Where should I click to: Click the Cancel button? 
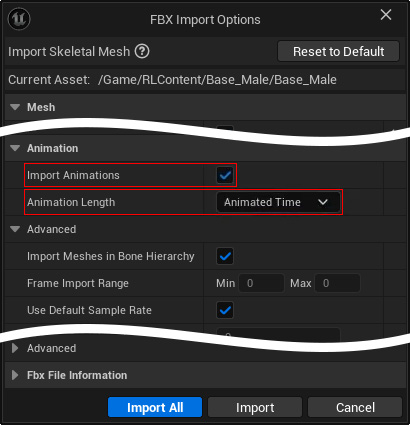355,407
